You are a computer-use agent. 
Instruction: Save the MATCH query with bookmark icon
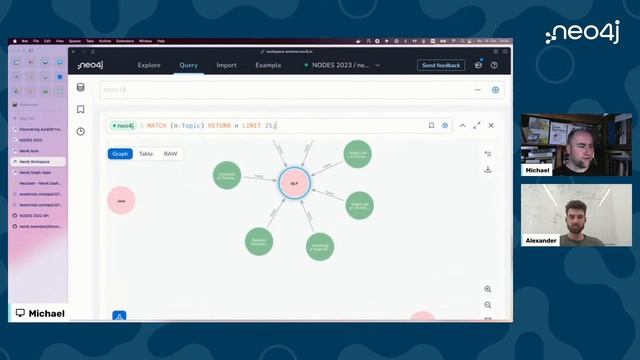click(x=431, y=125)
